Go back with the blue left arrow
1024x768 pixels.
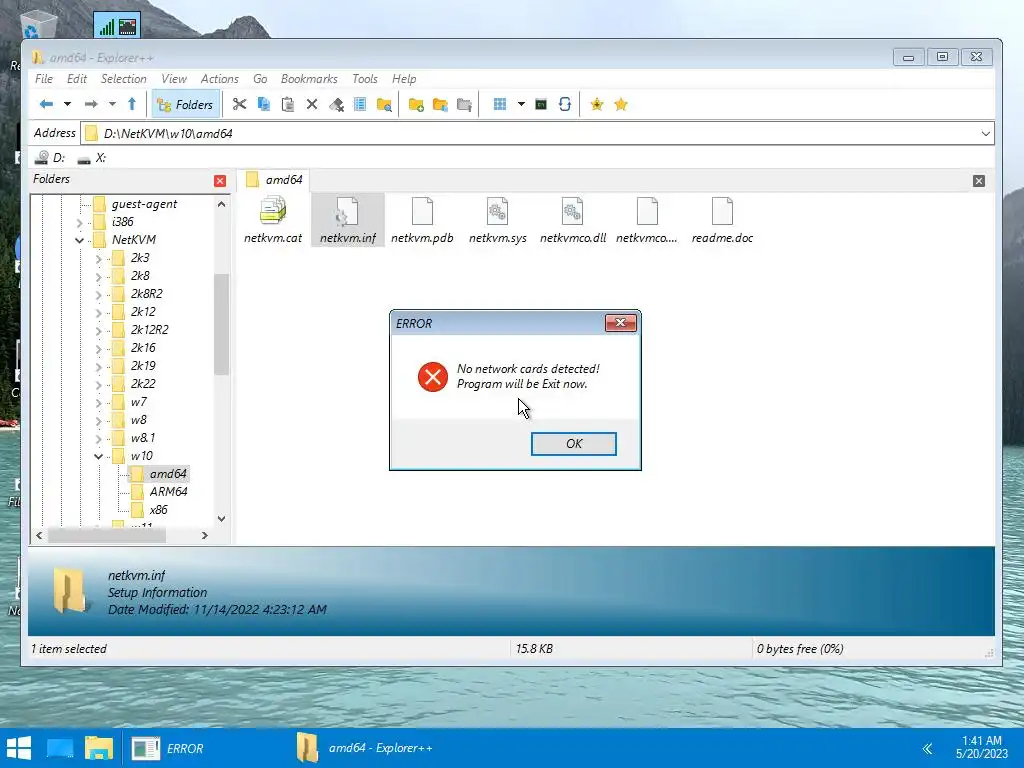46,104
